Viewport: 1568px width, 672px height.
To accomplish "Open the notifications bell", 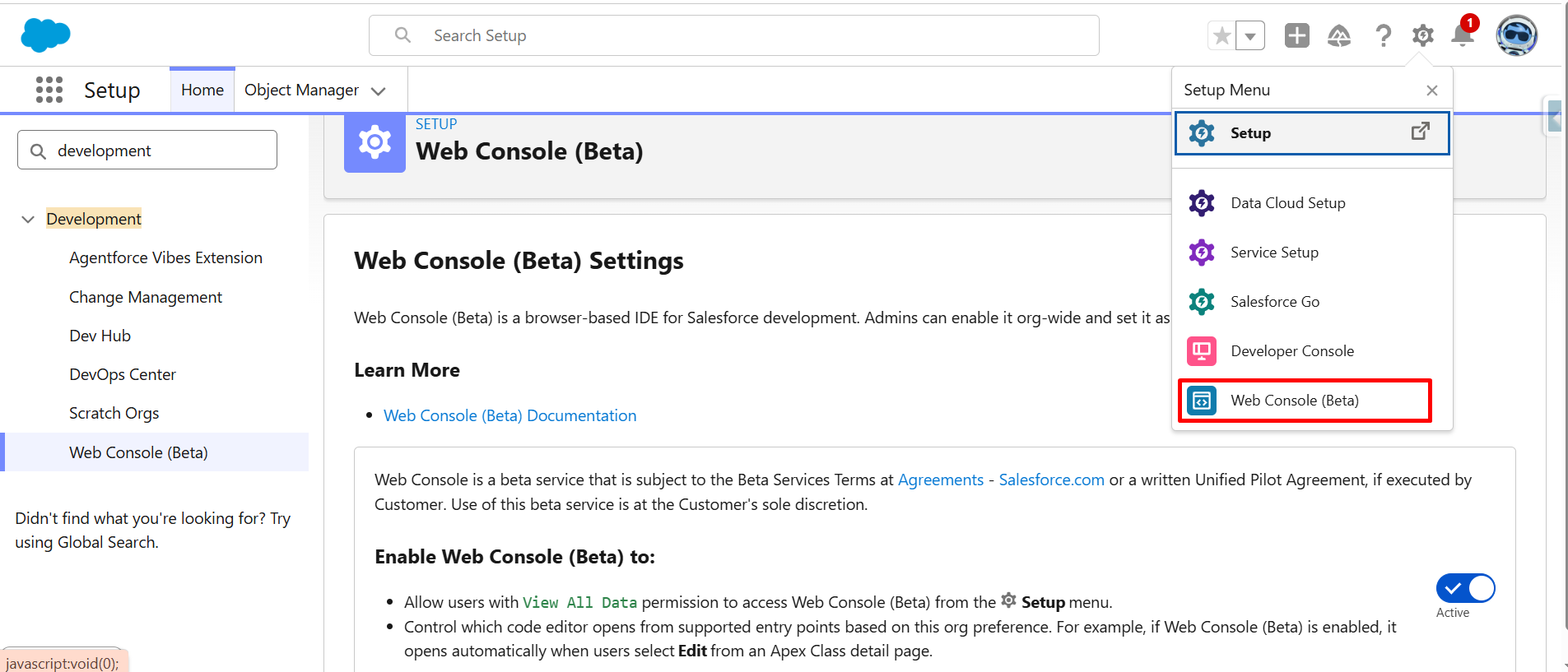I will pyautogui.click(x=1463, y=35).
